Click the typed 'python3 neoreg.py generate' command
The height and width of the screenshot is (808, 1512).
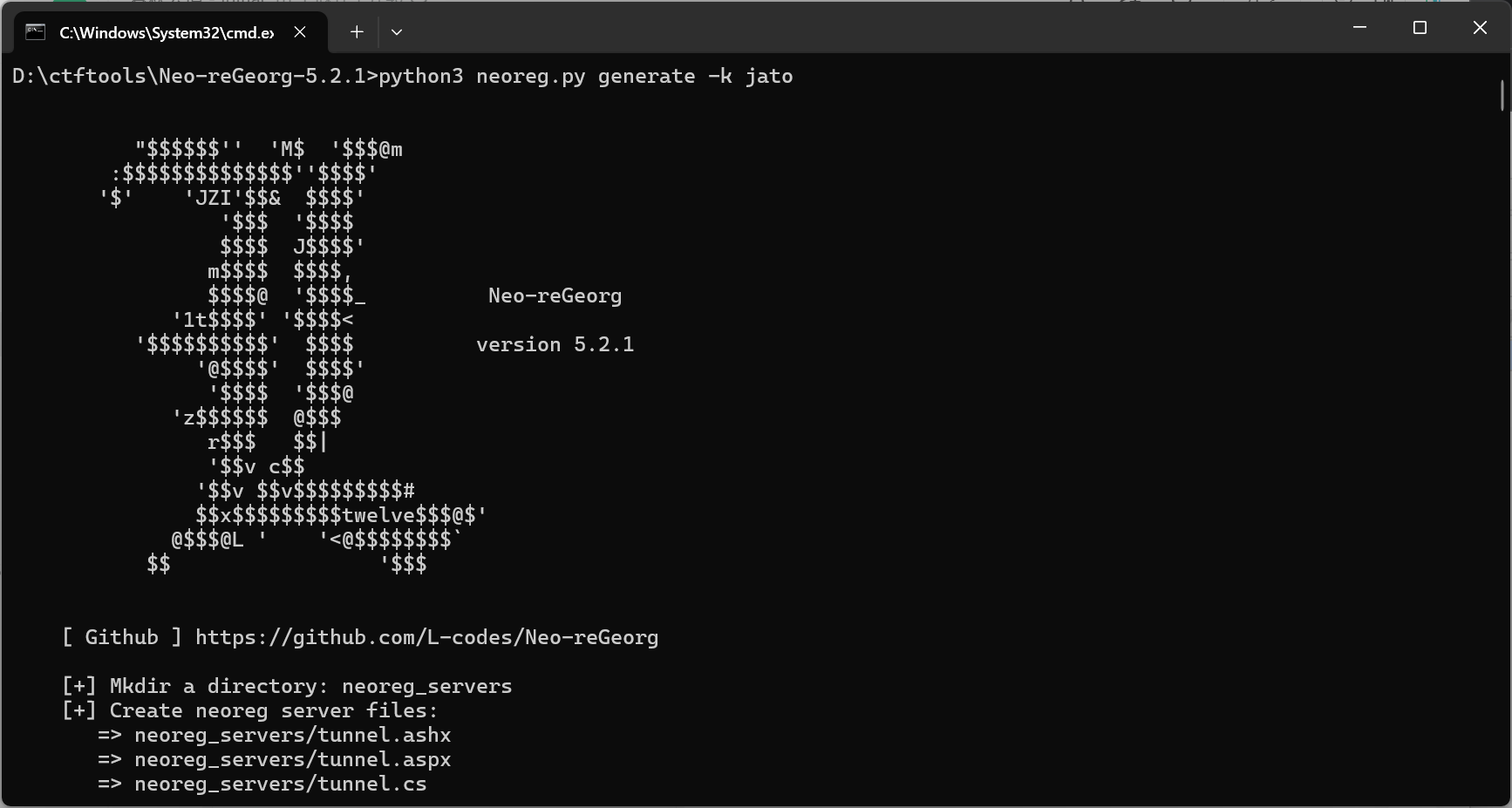pyautogui.click(x=536, y=76)
